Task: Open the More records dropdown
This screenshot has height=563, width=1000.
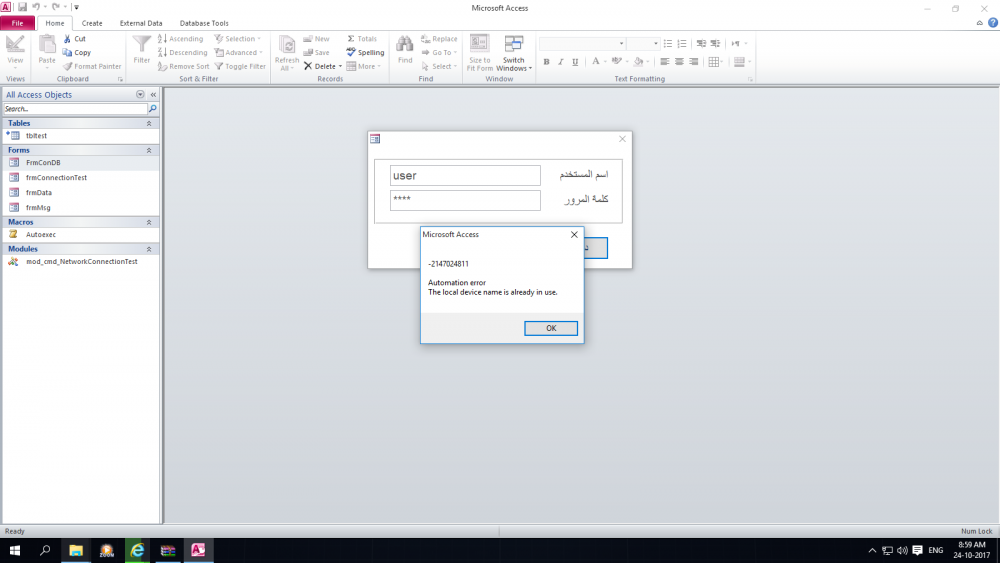Action: click(x=364, y=66)
